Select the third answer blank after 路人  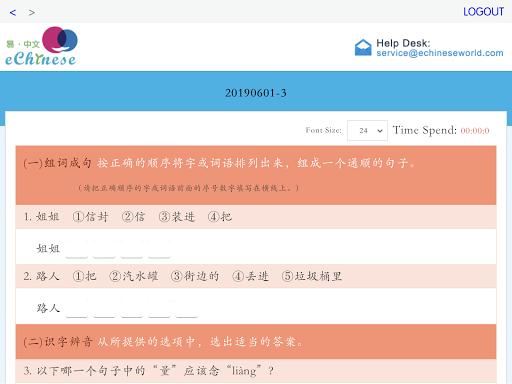(132, 308)
